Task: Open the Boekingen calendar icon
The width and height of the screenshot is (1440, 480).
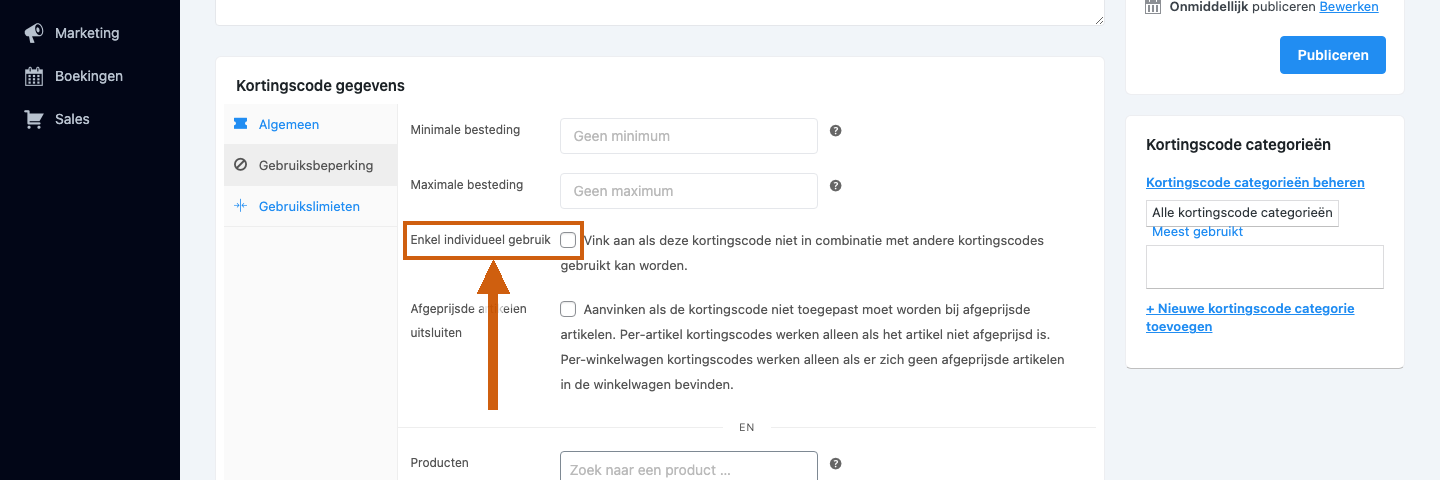Action: (x=34, y=76)
